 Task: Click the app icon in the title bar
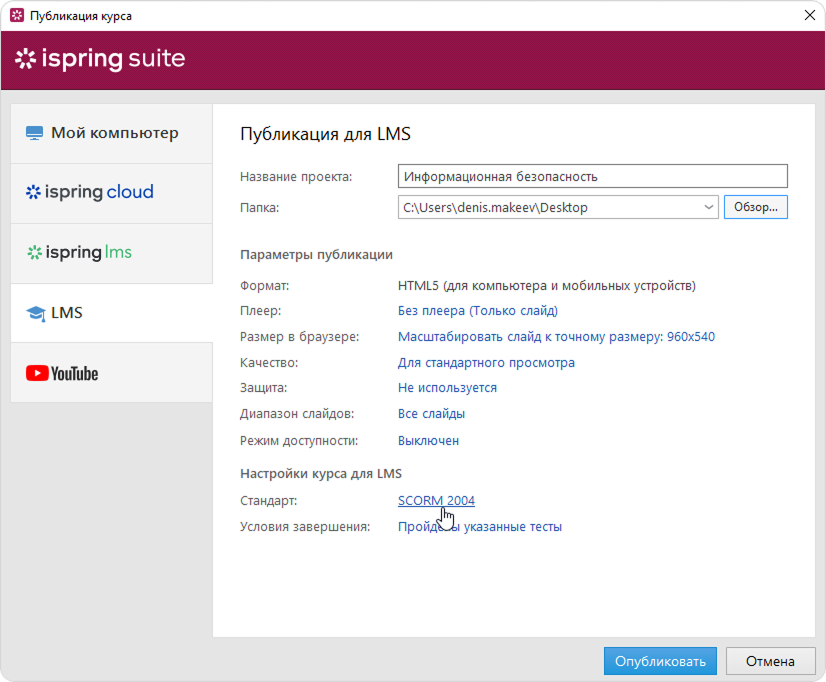point(17,15)
